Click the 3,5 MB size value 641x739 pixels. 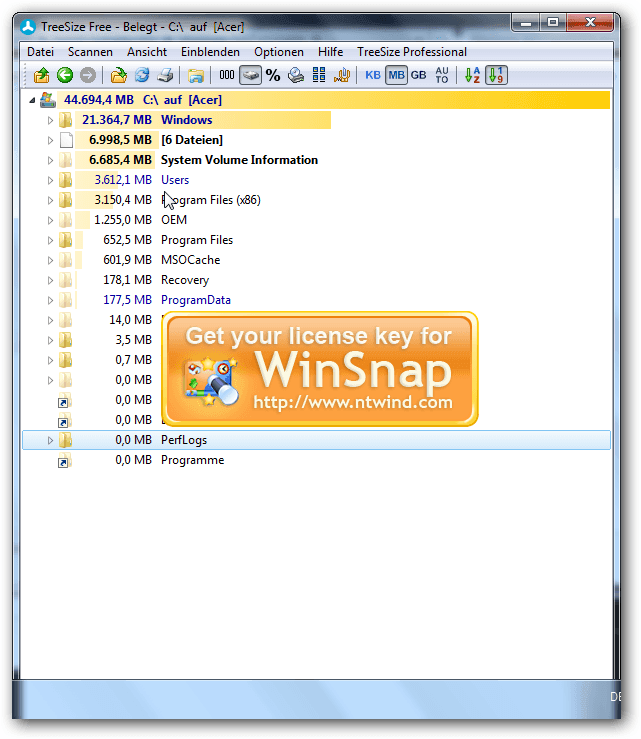point(133,340)
